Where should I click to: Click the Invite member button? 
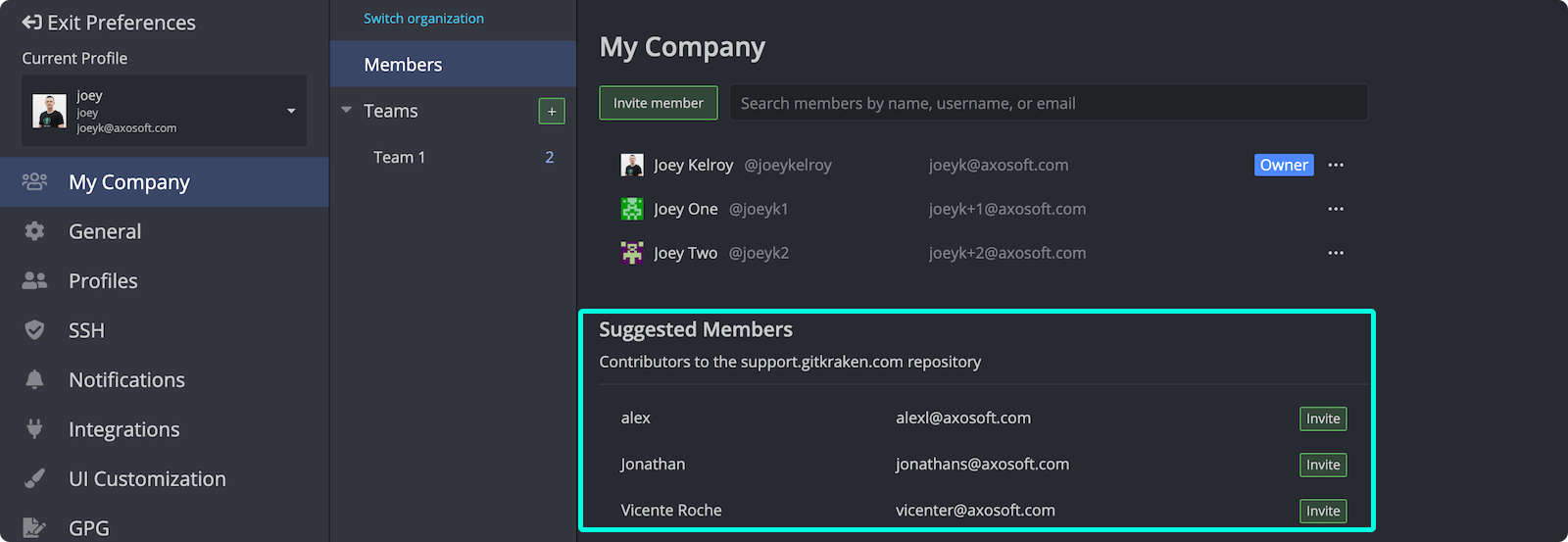[x=658, y=103]
